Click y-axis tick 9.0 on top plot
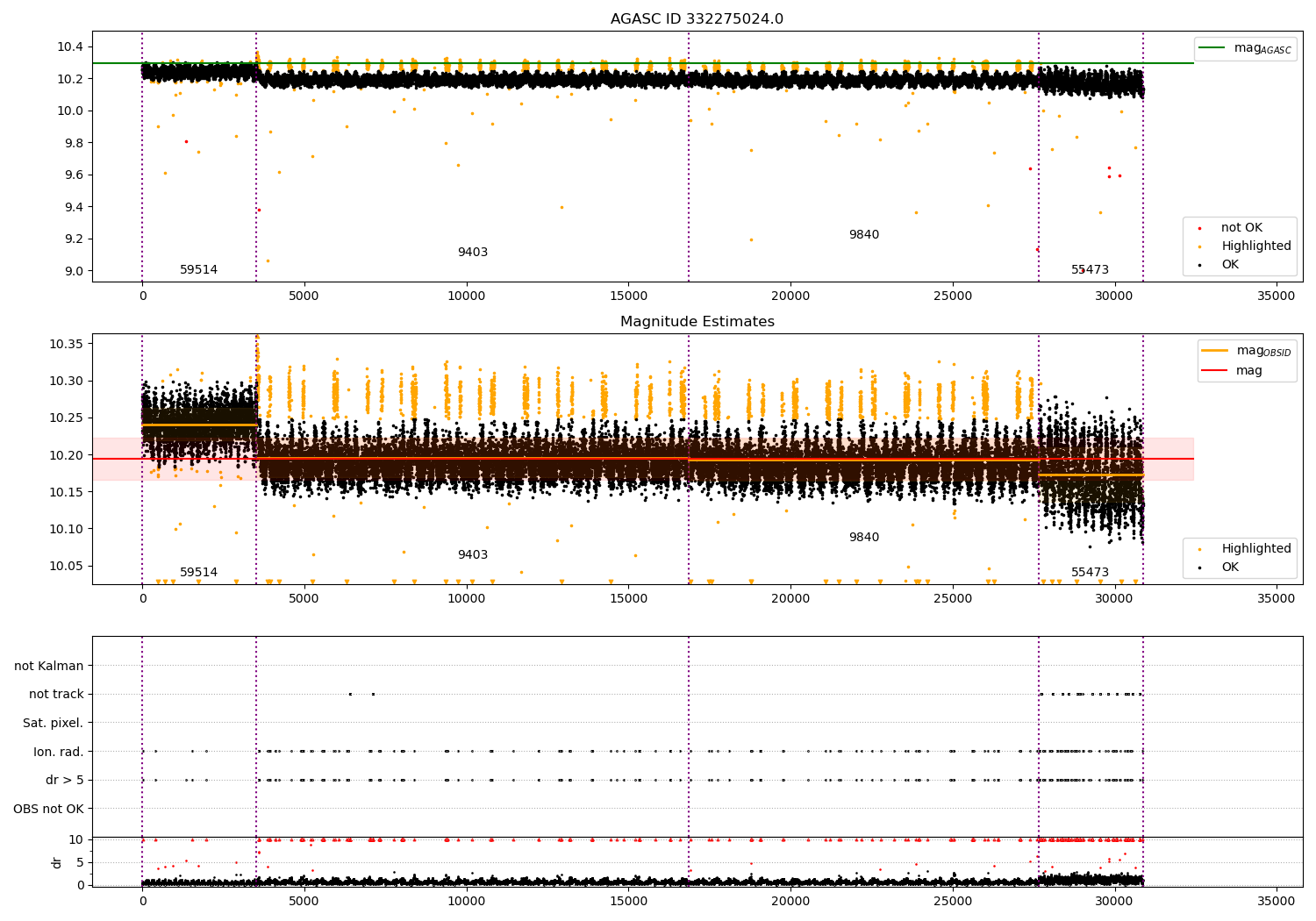 [74, 271]
